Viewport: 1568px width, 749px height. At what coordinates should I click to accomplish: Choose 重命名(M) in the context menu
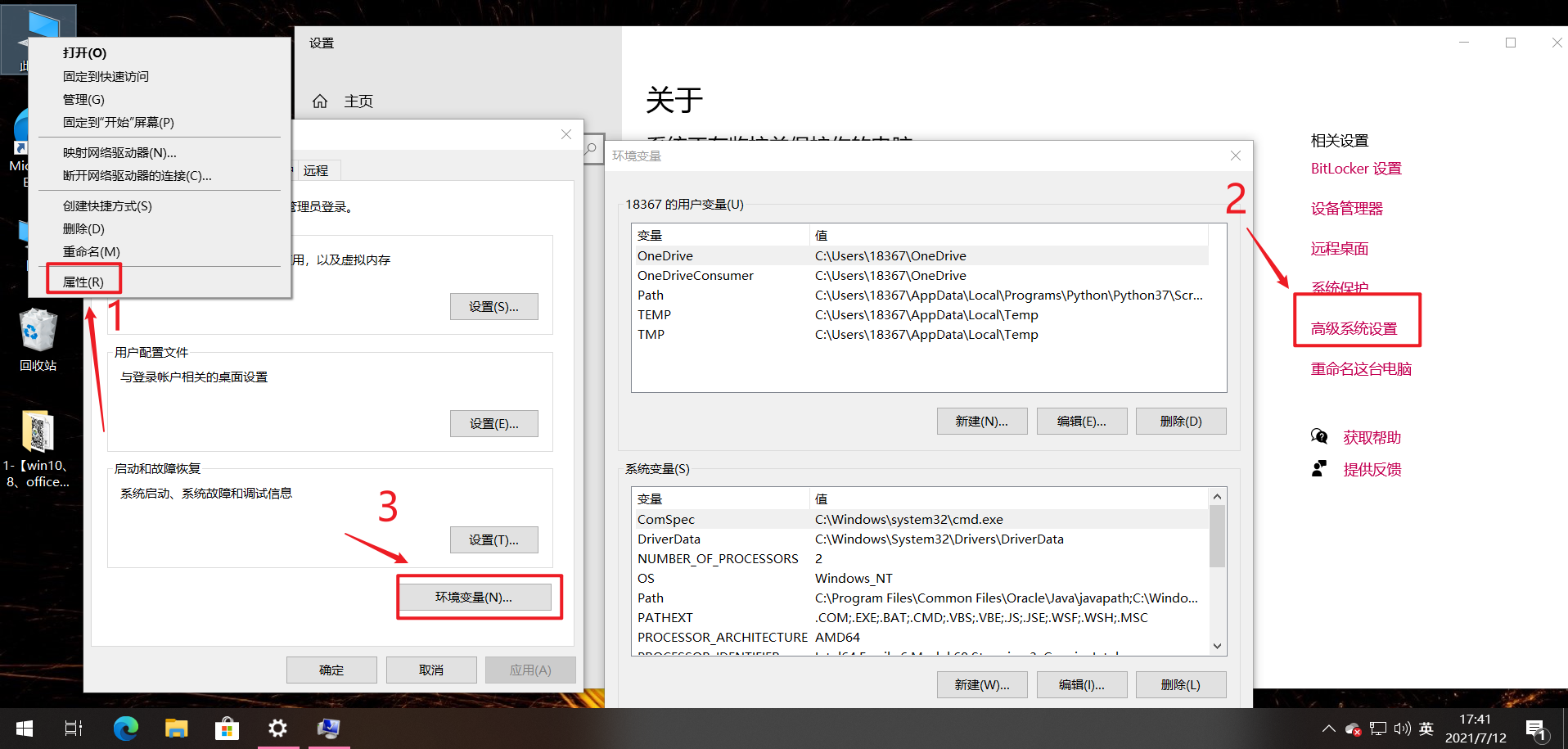[160, 251]
